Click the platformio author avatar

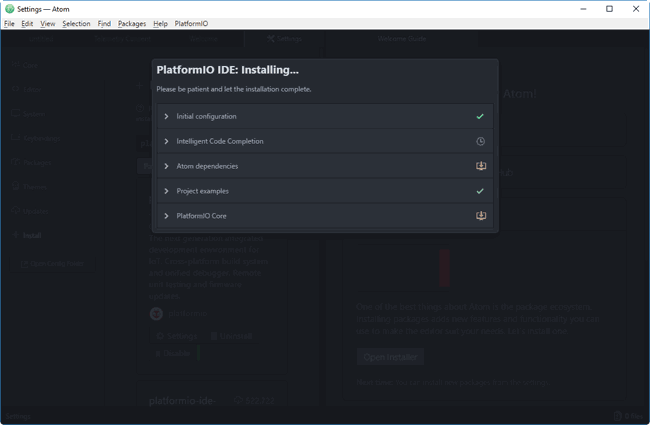[156, 313]
